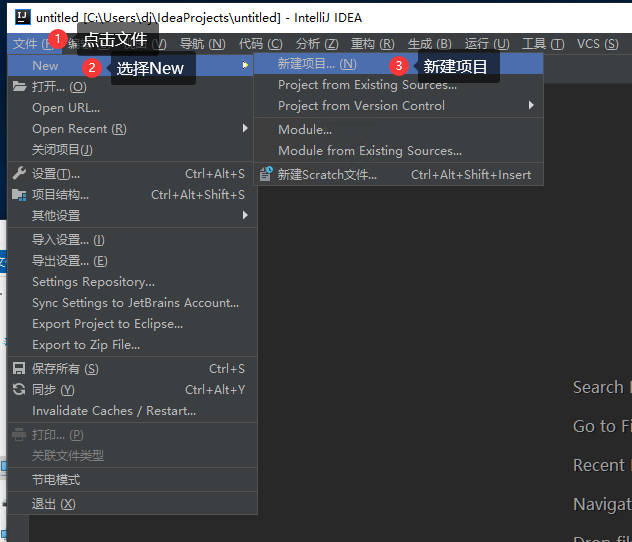Click the wrench icon beside 设置
Screen dimensions: 632x542
tap(19, 173)
